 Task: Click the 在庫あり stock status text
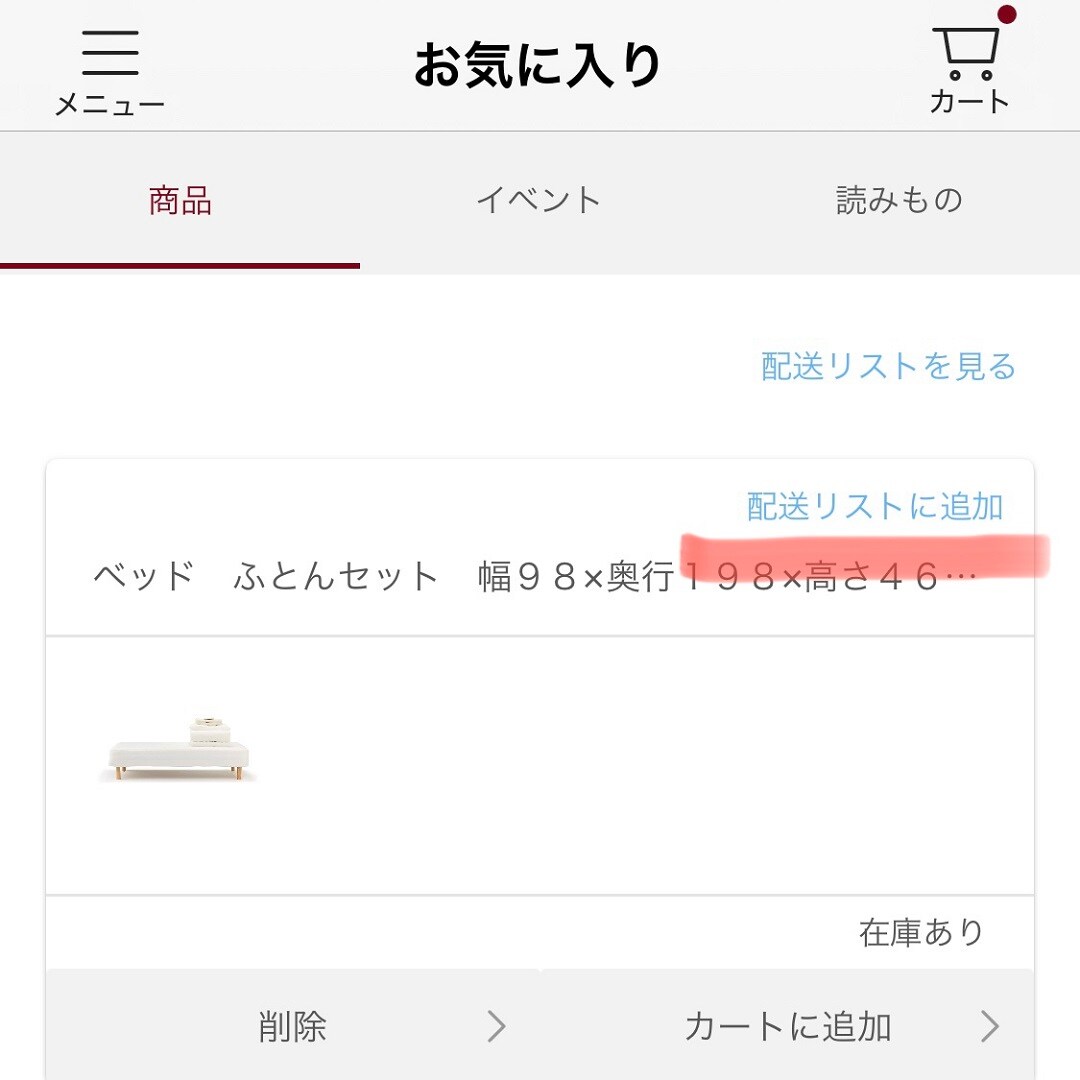(921, 933)
